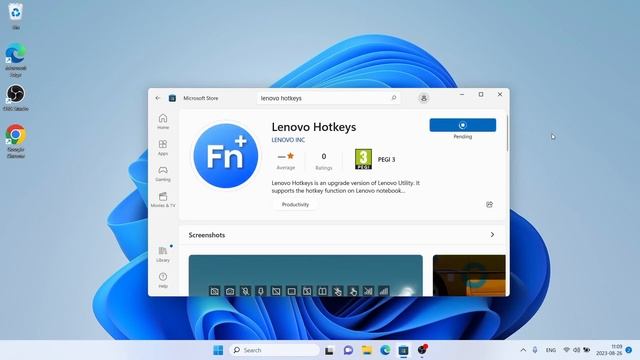
Task: Click the battery tray icon
Action: click(x=587, y=350)
